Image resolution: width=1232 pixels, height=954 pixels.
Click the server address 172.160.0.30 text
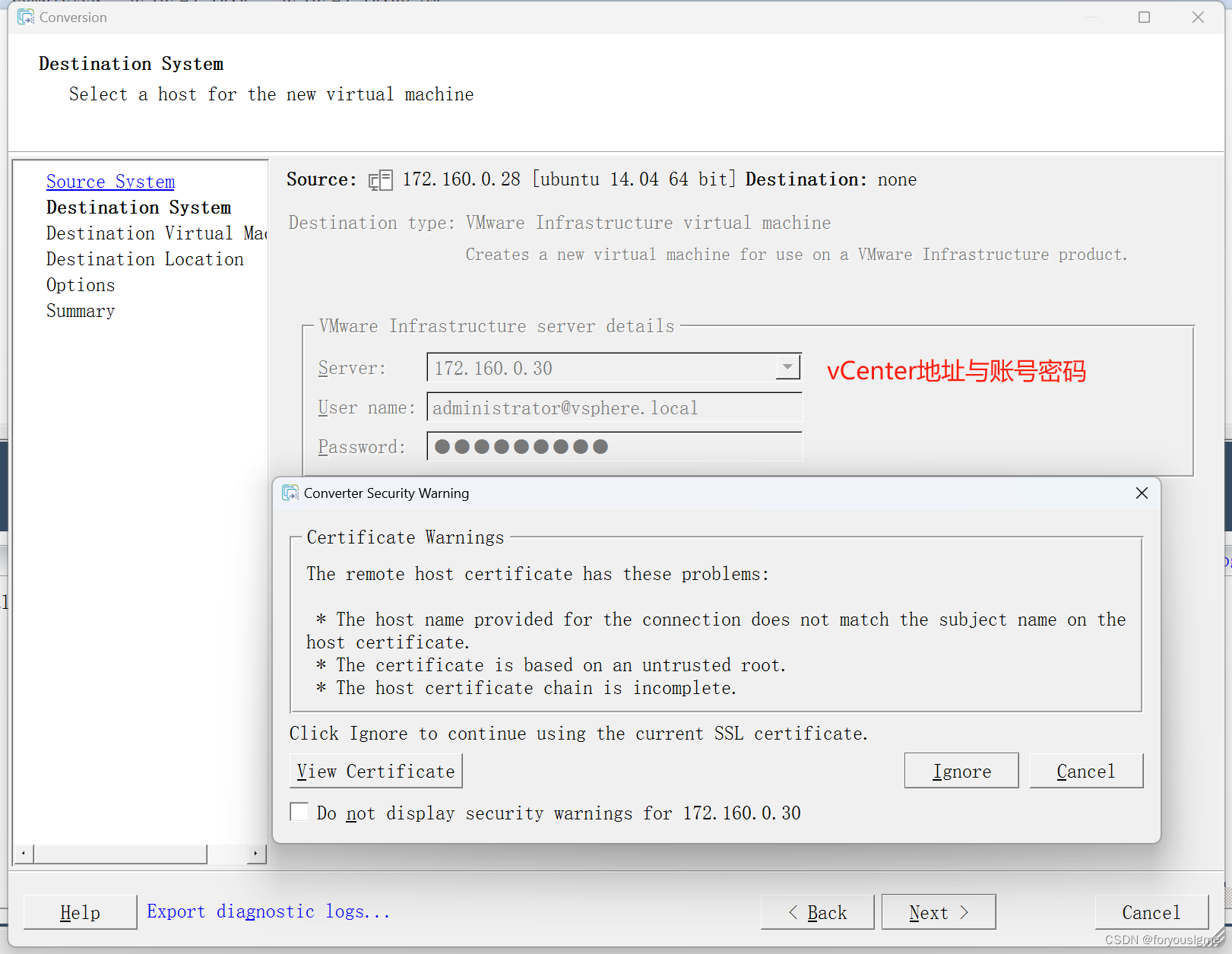[493, 368]
